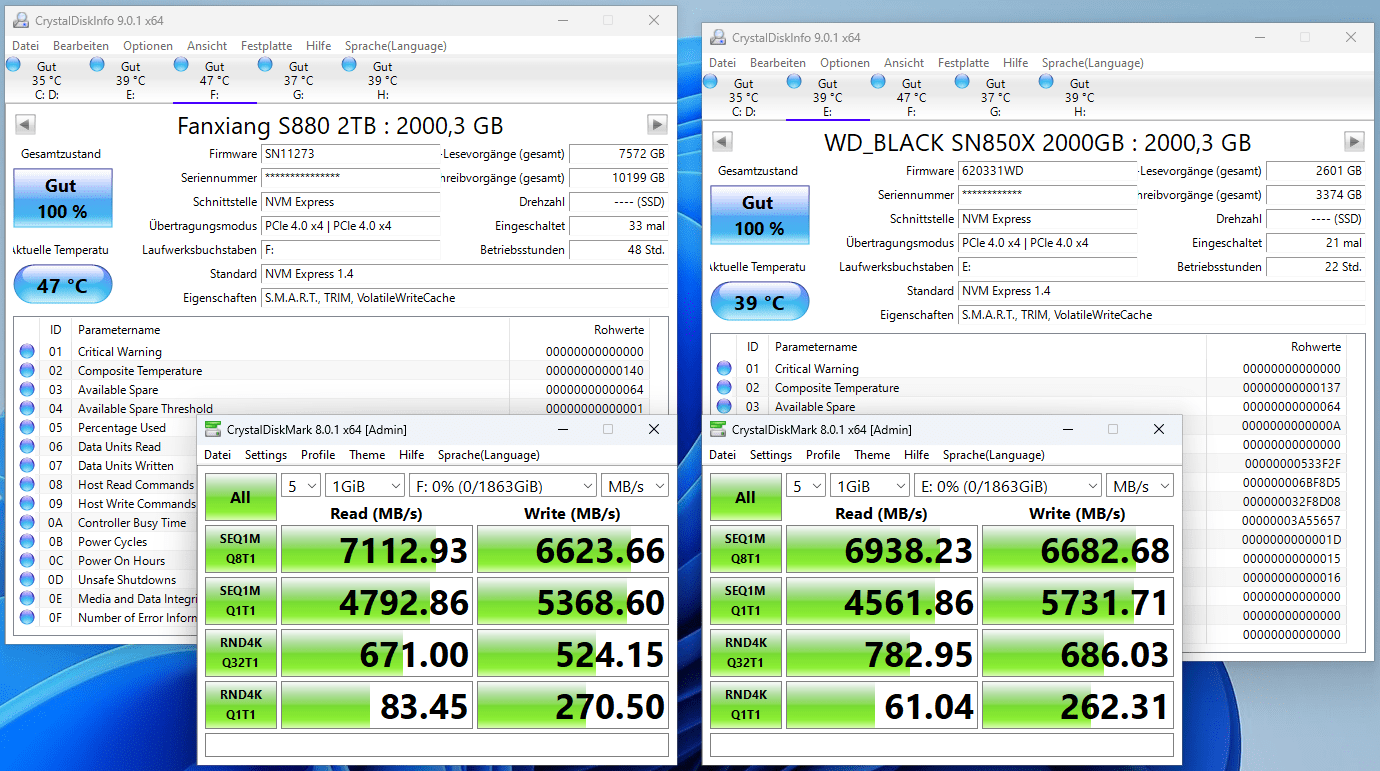Click previous disk arrow in Fanxiang CrystalDiskInfo window

[26, 125]
